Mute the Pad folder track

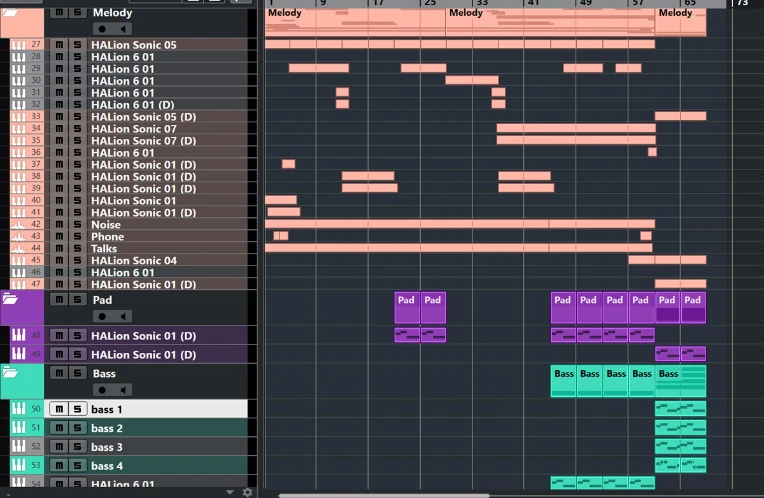point(59,299)
